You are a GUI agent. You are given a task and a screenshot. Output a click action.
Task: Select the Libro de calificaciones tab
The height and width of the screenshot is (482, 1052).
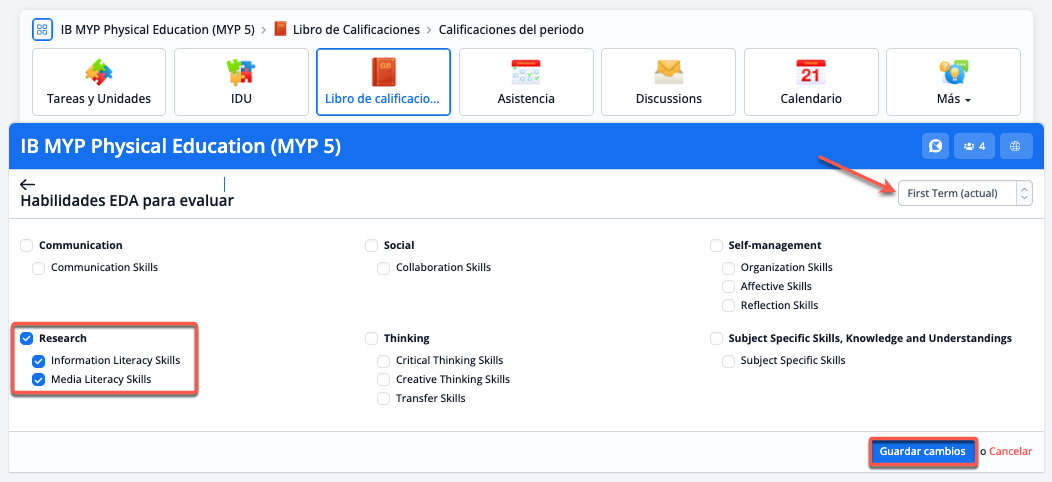pos(383,82)
